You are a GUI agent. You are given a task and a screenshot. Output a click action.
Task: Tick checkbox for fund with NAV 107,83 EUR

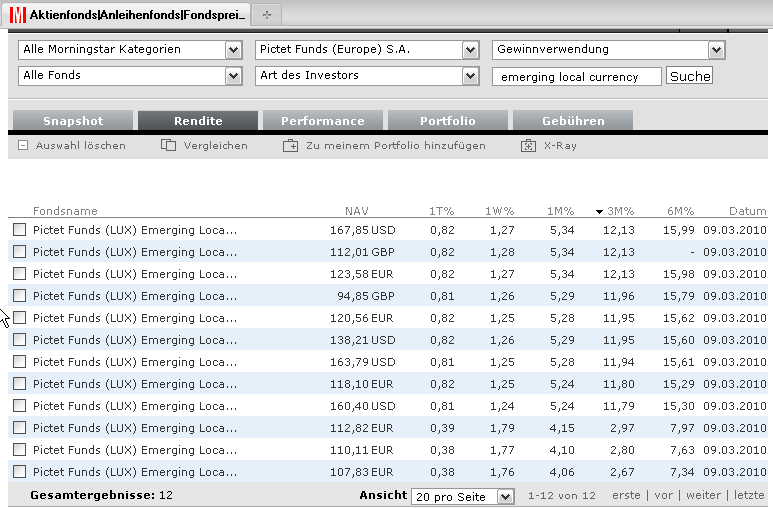pos(19,472)
